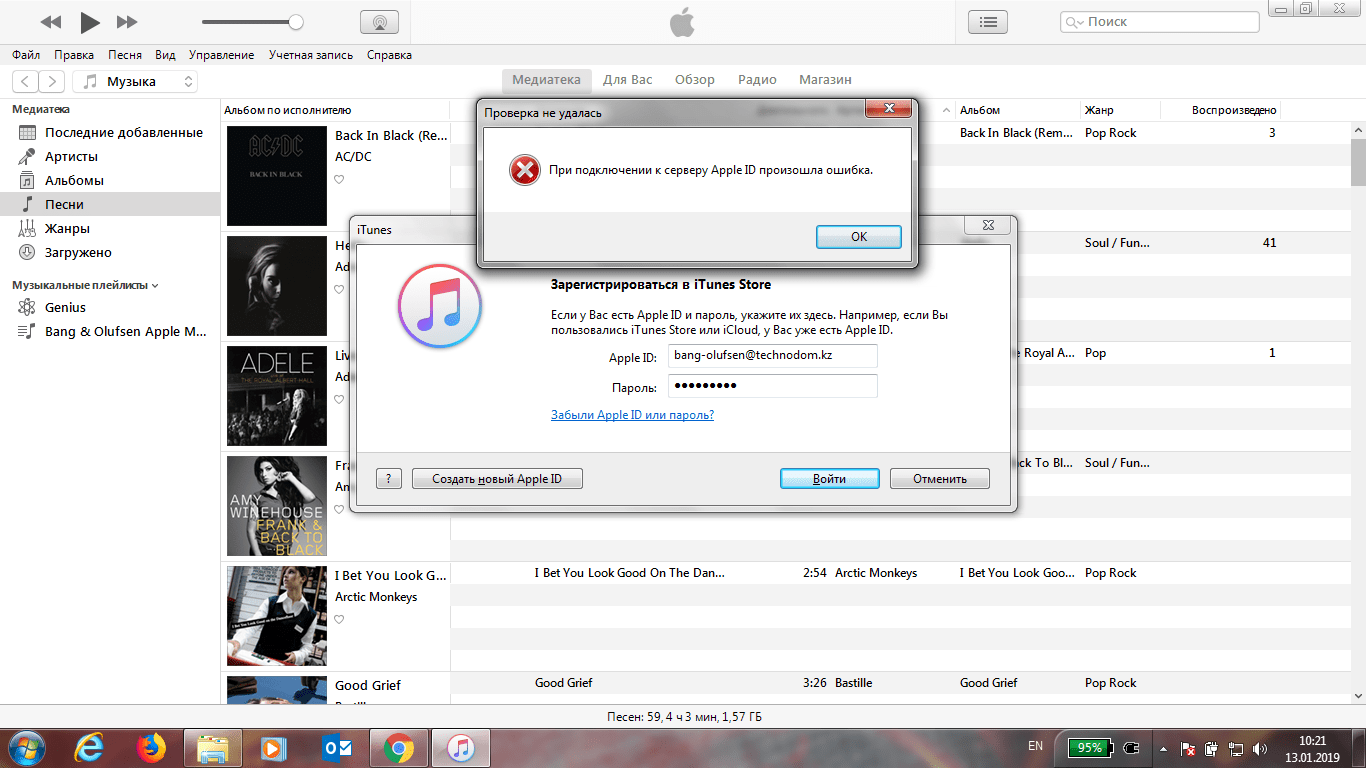
Task: Select Загружено in the sidebar
Action: pyautogui.click(x=110, y=252)
